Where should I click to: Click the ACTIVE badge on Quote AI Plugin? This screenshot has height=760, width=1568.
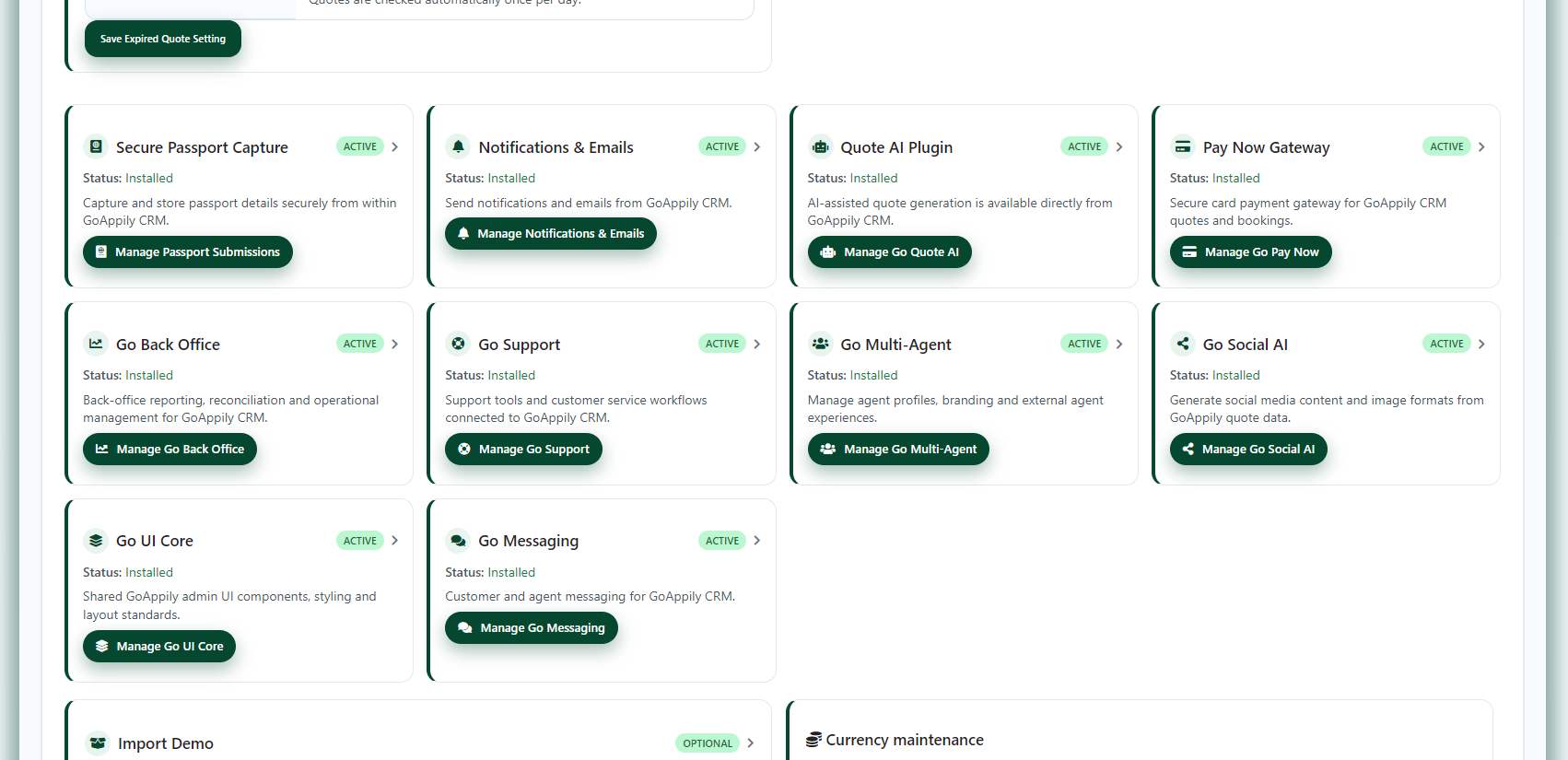[x=1084, y=146]
